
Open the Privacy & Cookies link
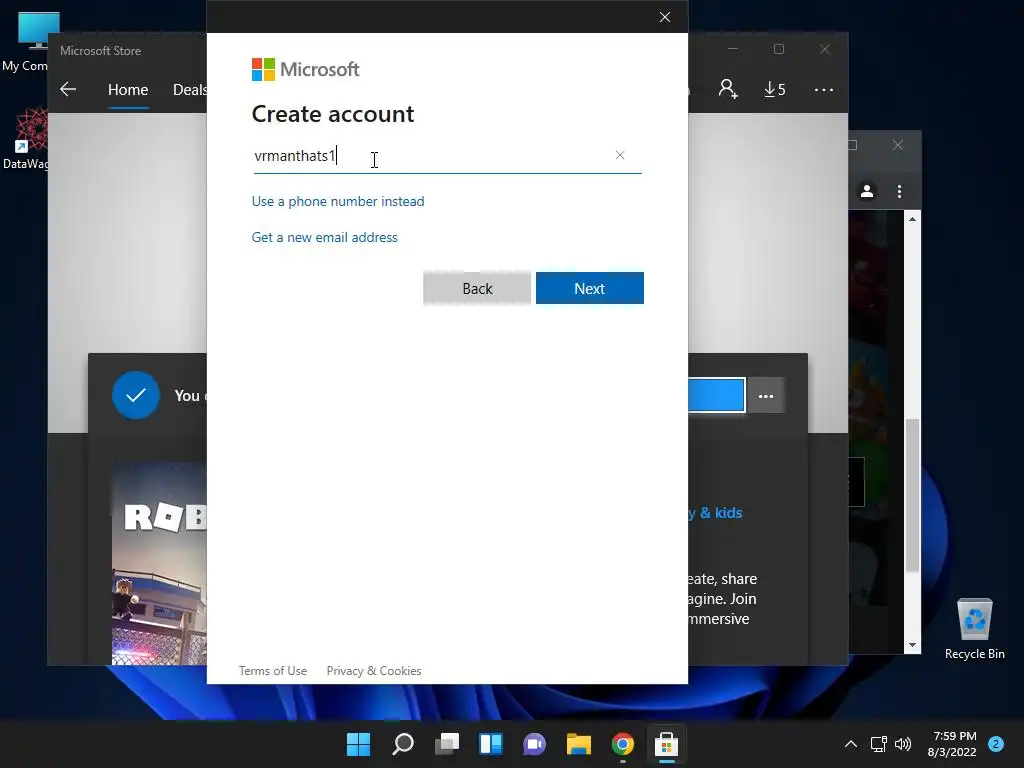[374, 671]
